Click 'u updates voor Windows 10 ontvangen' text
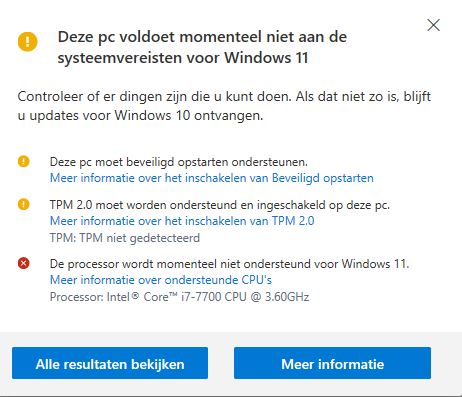The width and height of the screenshot is (462, 397). tap(140, 116)
